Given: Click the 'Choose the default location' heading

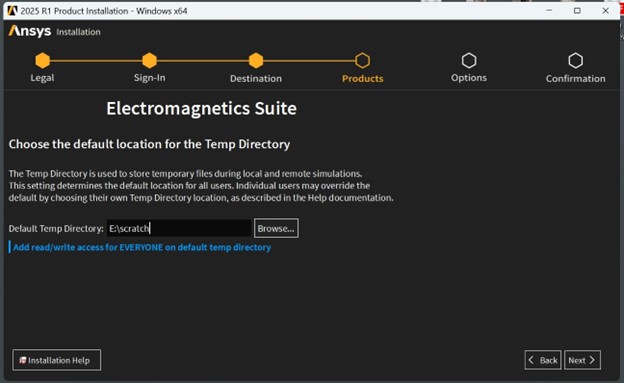Looking at the screenshot, I should point(149,144).
